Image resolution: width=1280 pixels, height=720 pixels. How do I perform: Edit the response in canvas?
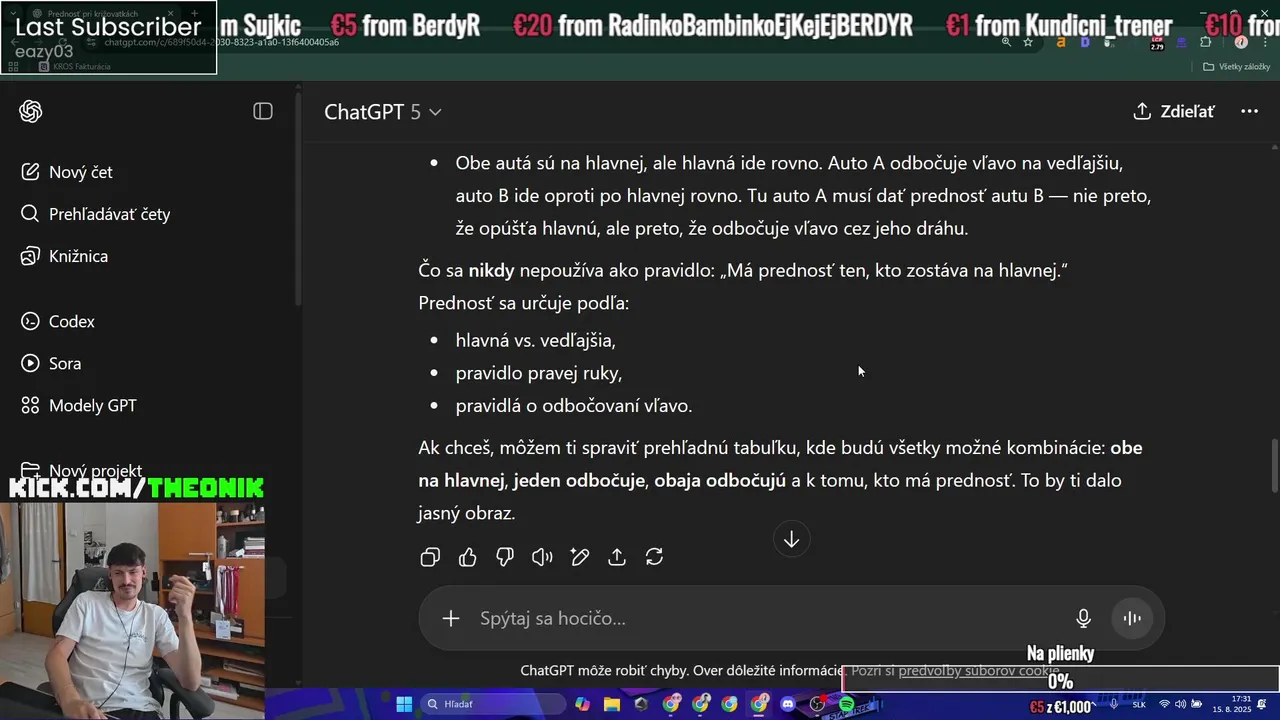pyautogui.click(x=580, y=557)
